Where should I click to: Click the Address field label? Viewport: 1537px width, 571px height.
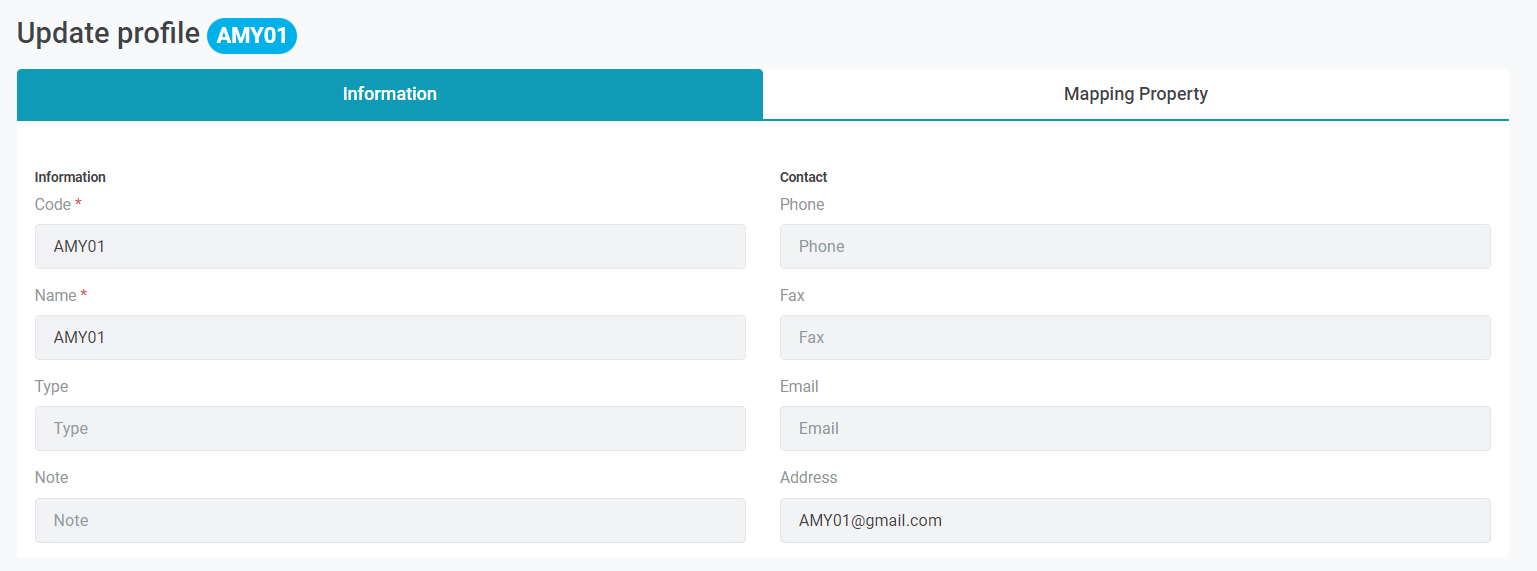coord(808,477)
